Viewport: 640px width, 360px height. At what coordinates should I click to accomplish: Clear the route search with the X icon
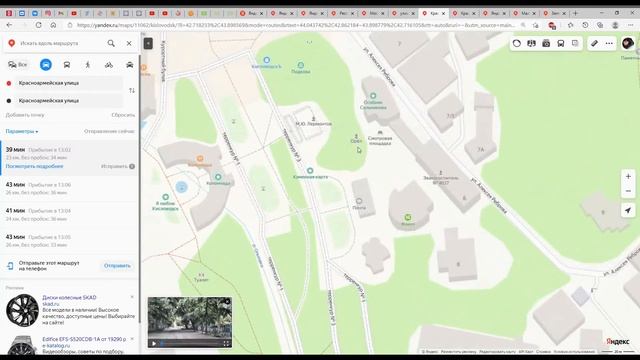129,43
